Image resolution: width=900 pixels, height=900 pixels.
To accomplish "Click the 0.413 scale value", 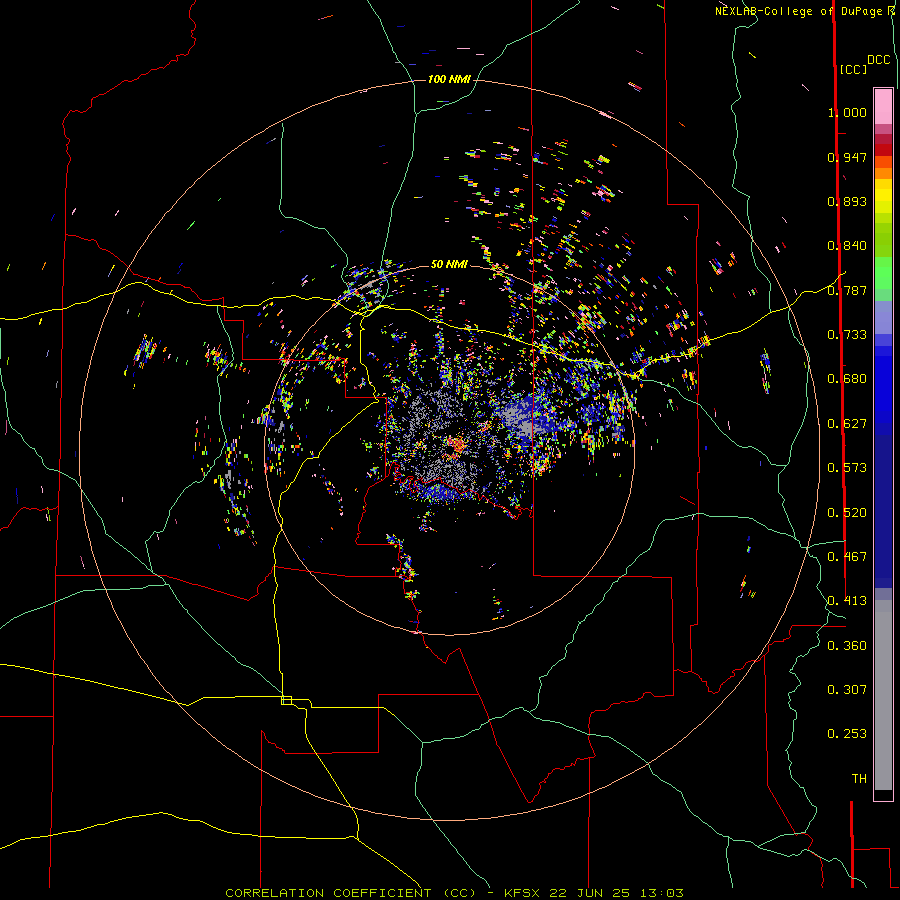I will pyautogui.click(x=847, y=601).
